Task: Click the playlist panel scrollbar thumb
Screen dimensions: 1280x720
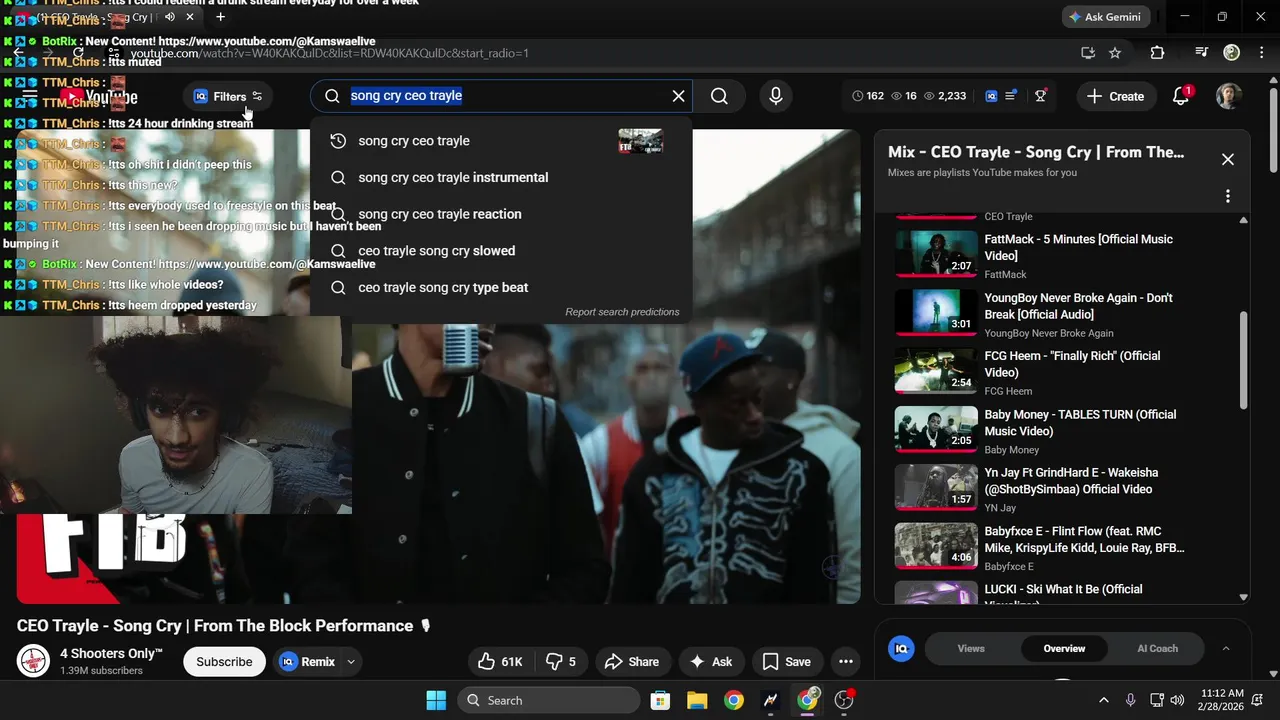Action: click(1244, 360)
